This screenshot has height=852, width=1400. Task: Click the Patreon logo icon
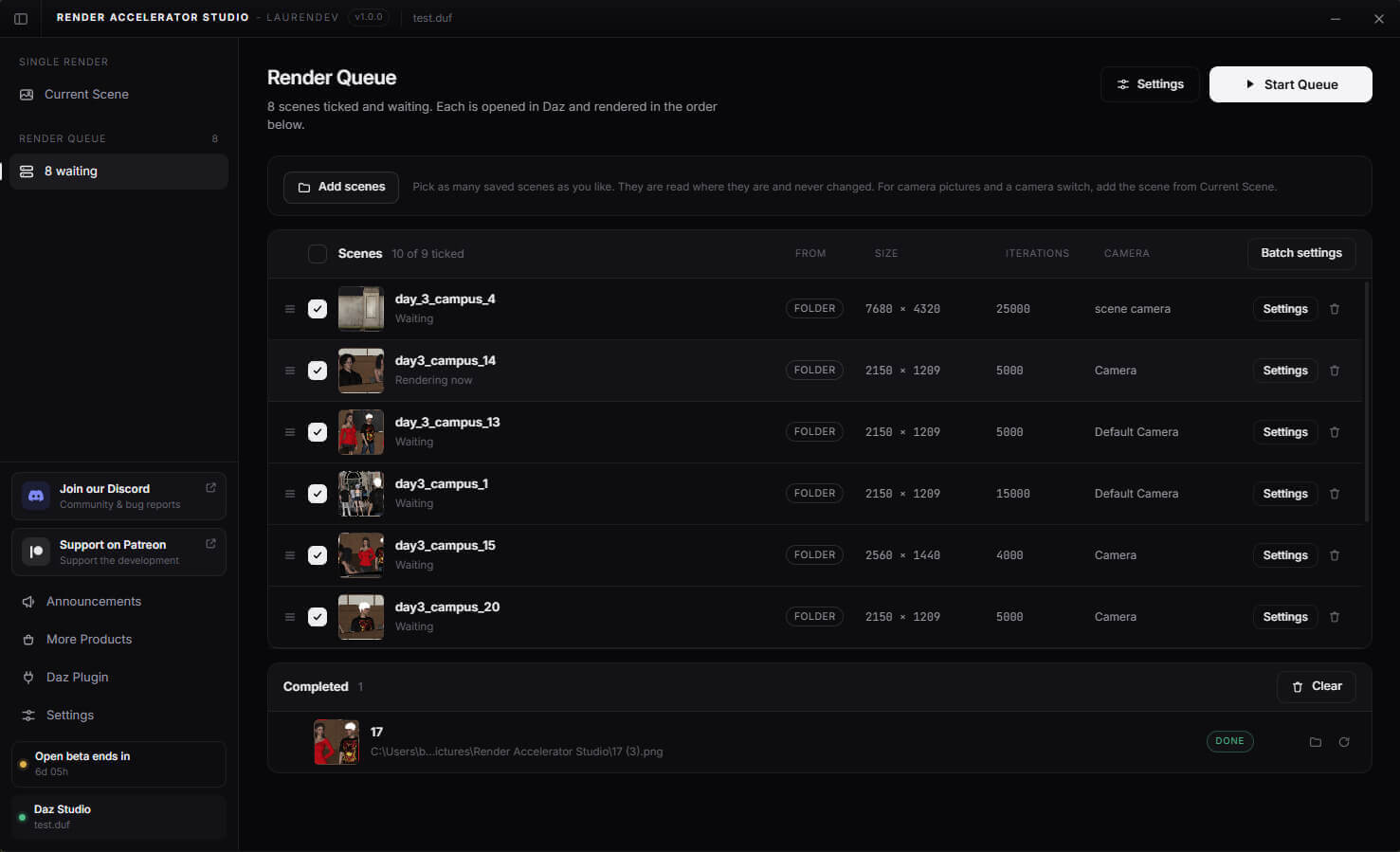coord(35,552)
